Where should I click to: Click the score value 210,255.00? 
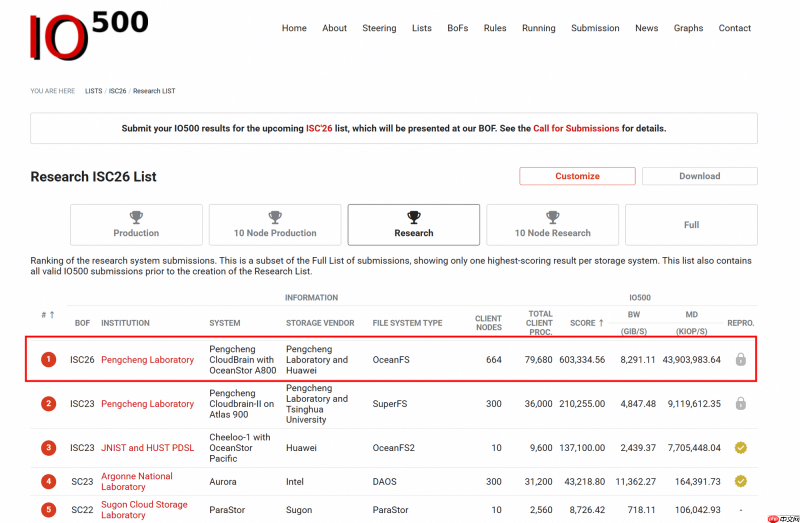[582, 404]
